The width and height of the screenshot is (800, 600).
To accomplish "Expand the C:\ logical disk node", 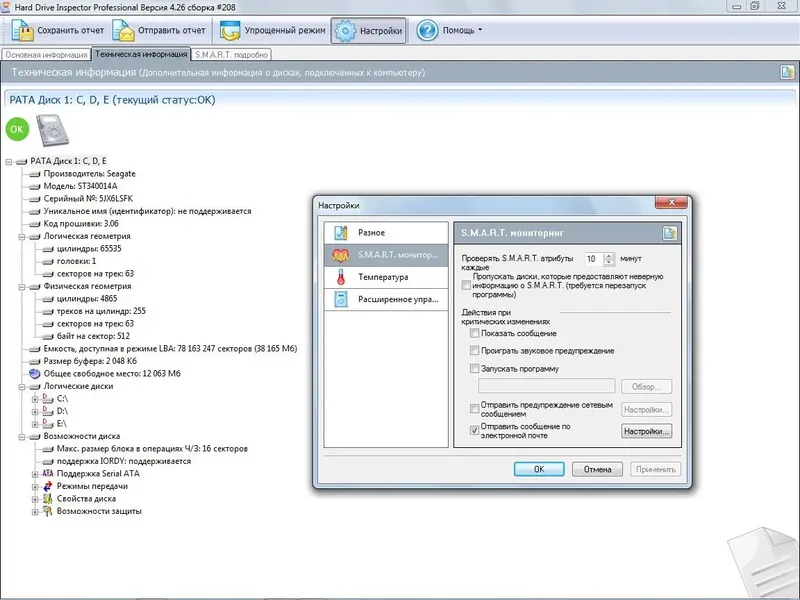I will [x=35, y=399].
